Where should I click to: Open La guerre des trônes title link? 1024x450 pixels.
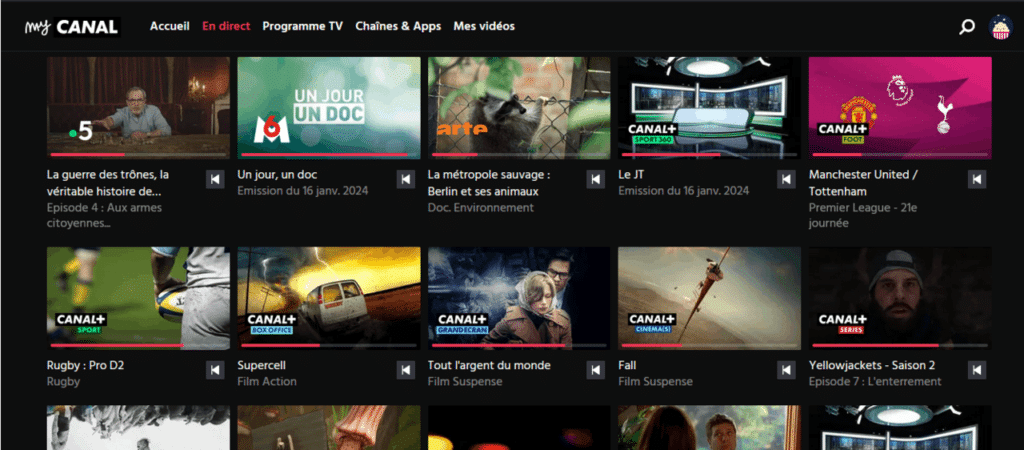tap(108, 183)
